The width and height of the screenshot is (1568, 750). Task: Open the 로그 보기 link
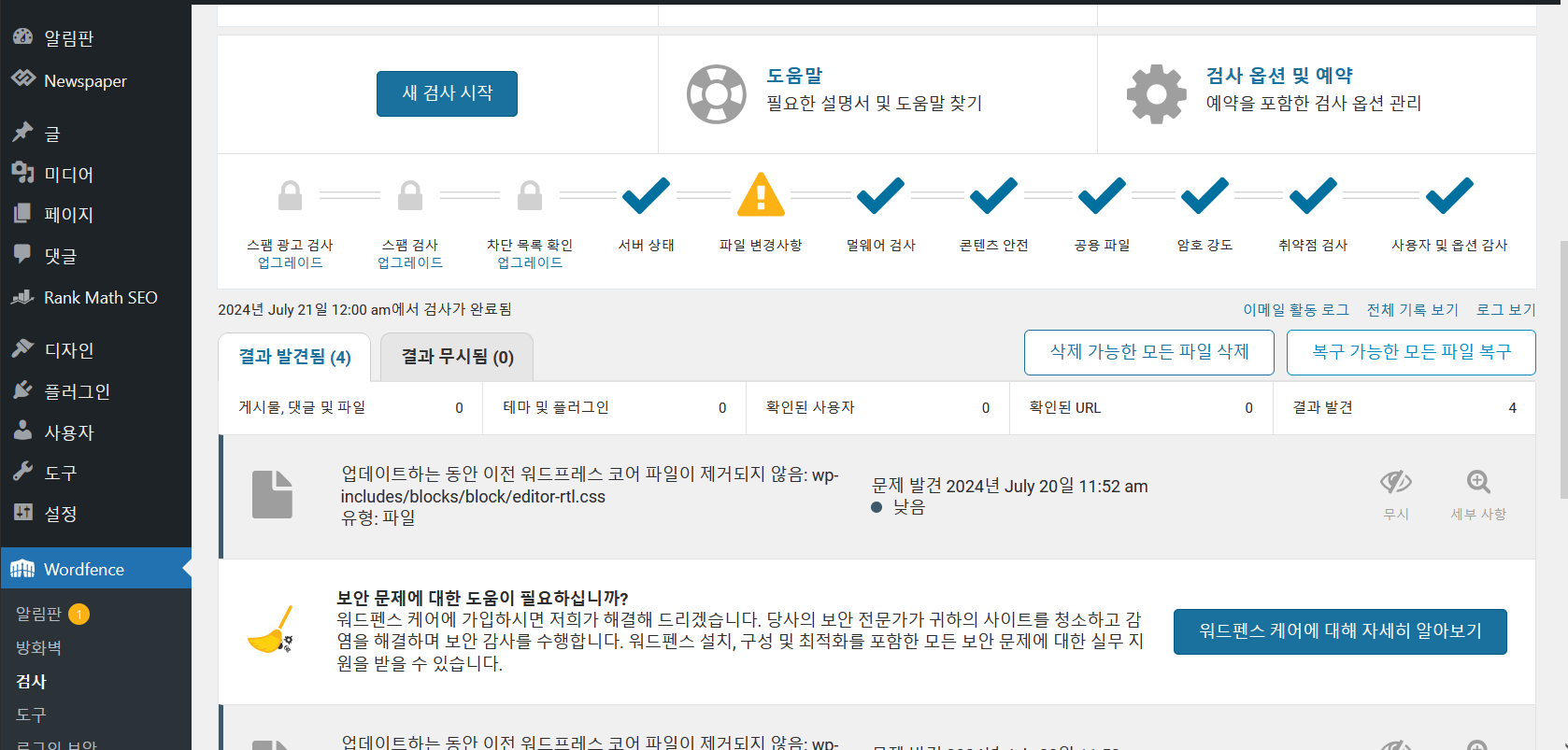(1506, 309)
